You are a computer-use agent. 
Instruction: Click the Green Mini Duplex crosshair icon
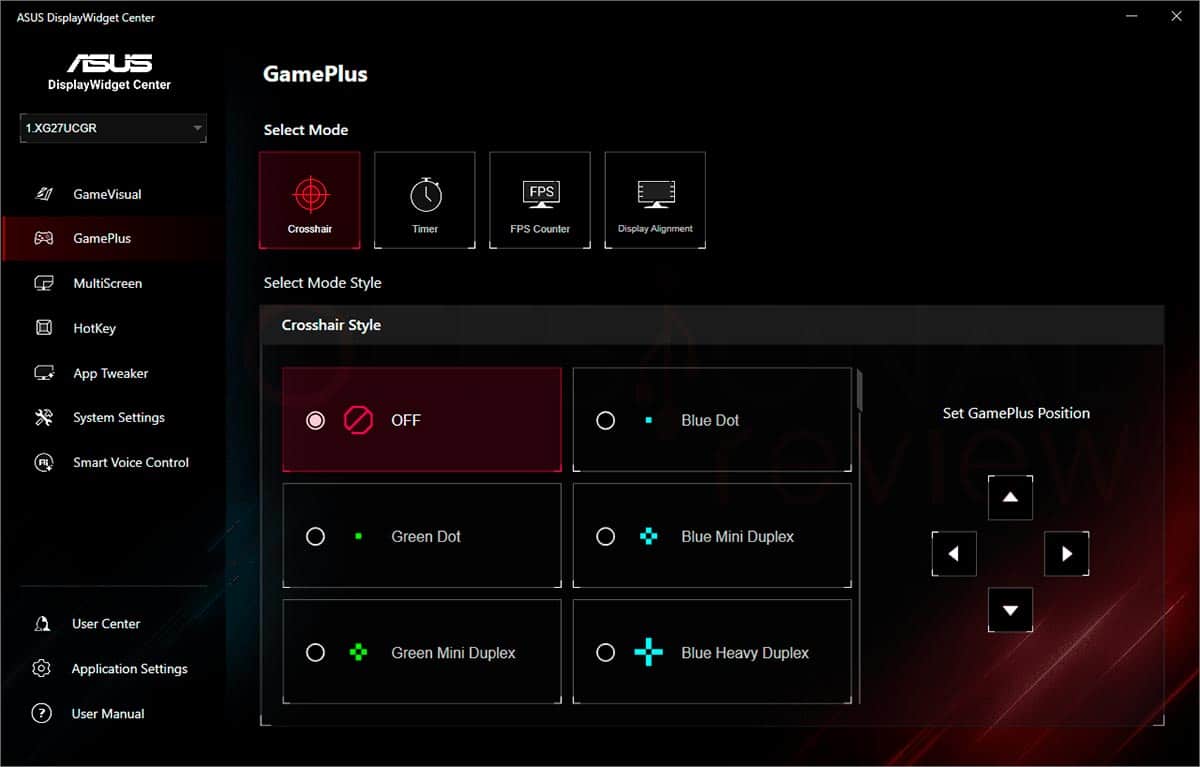pyautogui.click(x=358, y=653)
